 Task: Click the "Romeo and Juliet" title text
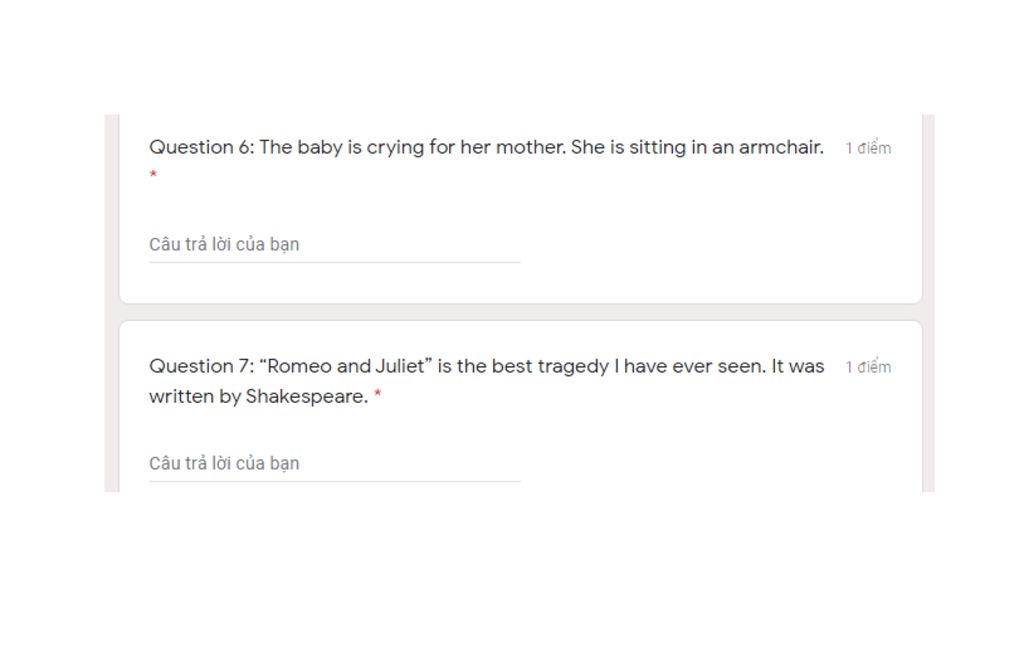[348, 367]
